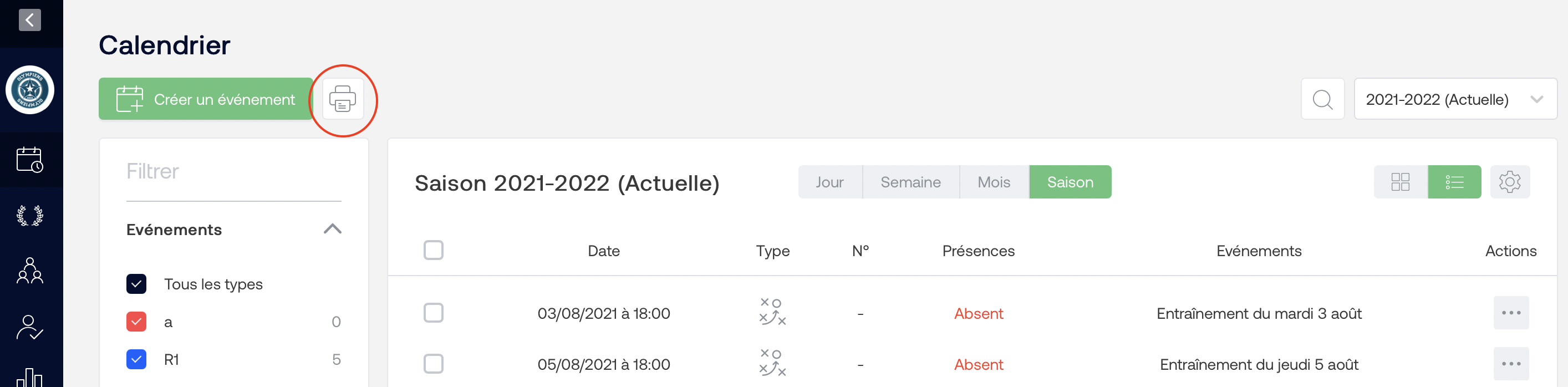Open the attendance person-check sidebar icon

click(x=30, y=327)
